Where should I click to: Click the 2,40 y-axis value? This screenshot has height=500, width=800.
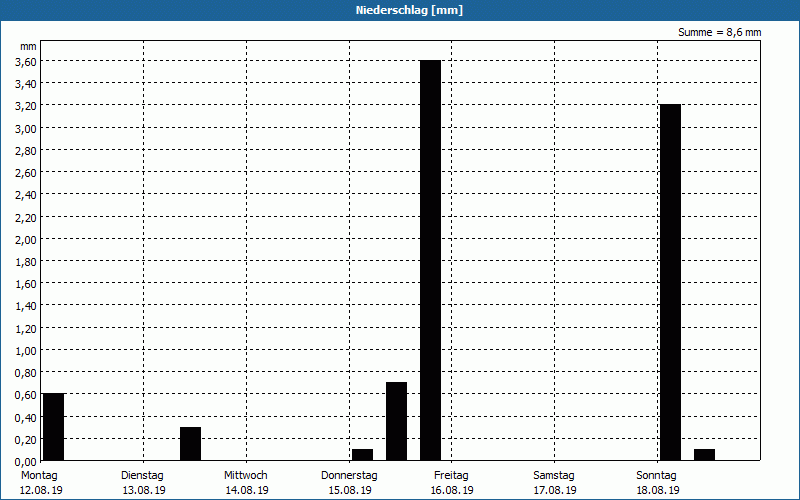tap(26, 195)
